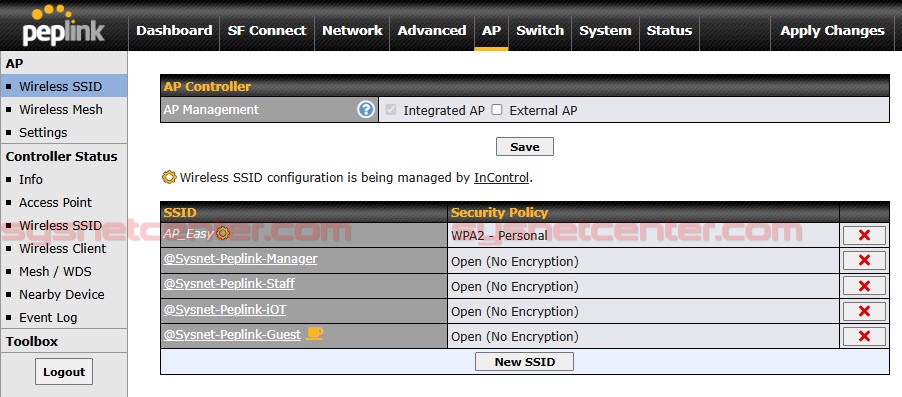902x397 pixels.
Task: Open Wireless Client in sidebar
Action: click(63, 249)
